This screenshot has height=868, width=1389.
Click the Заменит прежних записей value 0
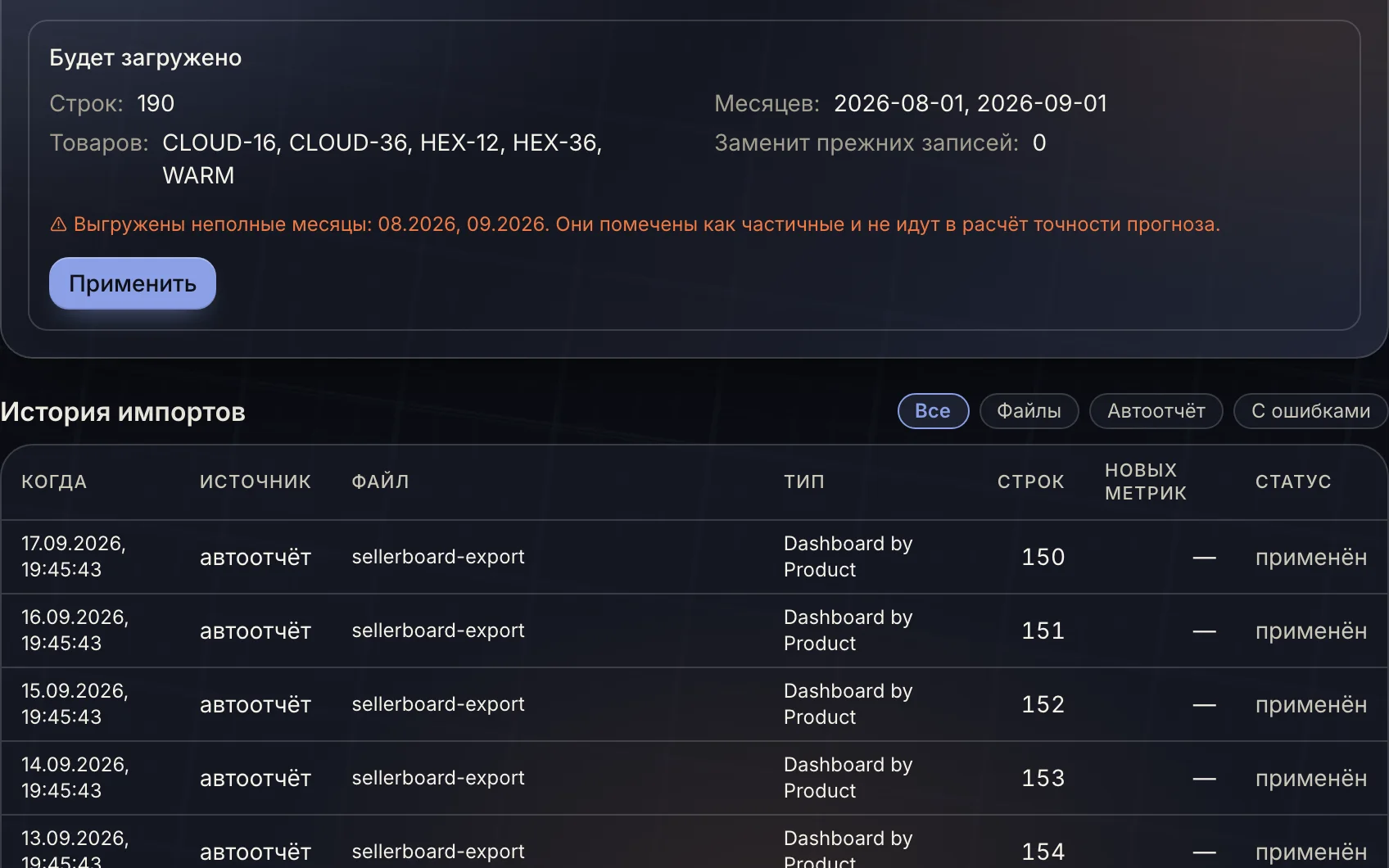1039,143
